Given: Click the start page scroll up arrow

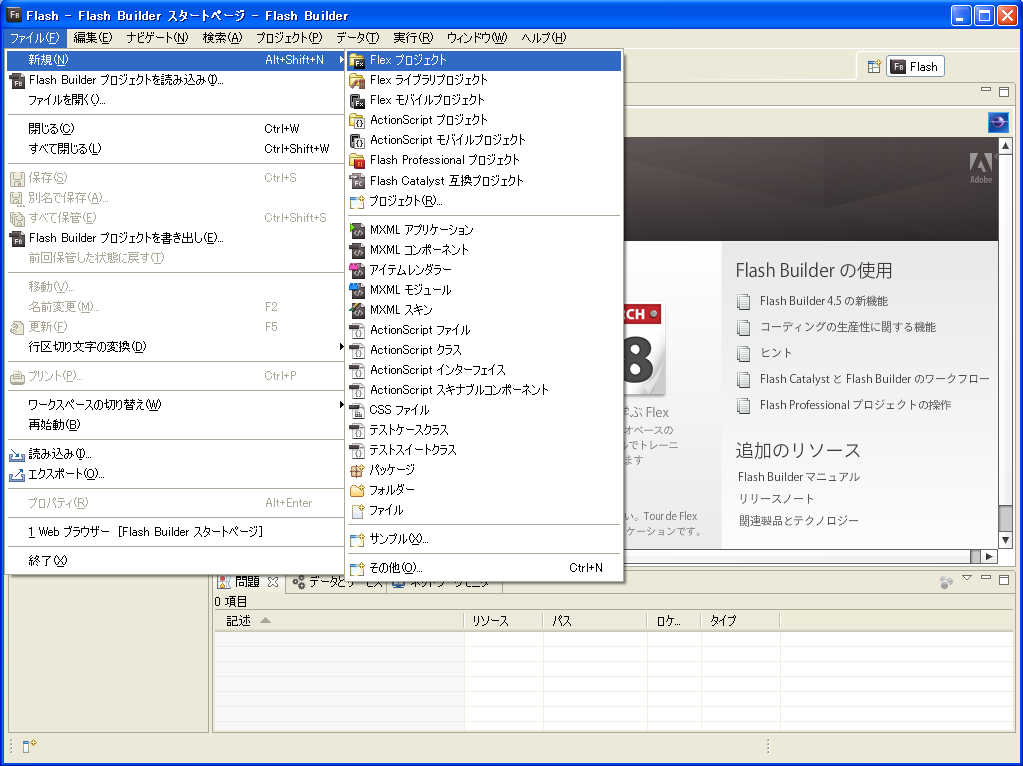Looking at the screenshot, I should point(1005,146).
